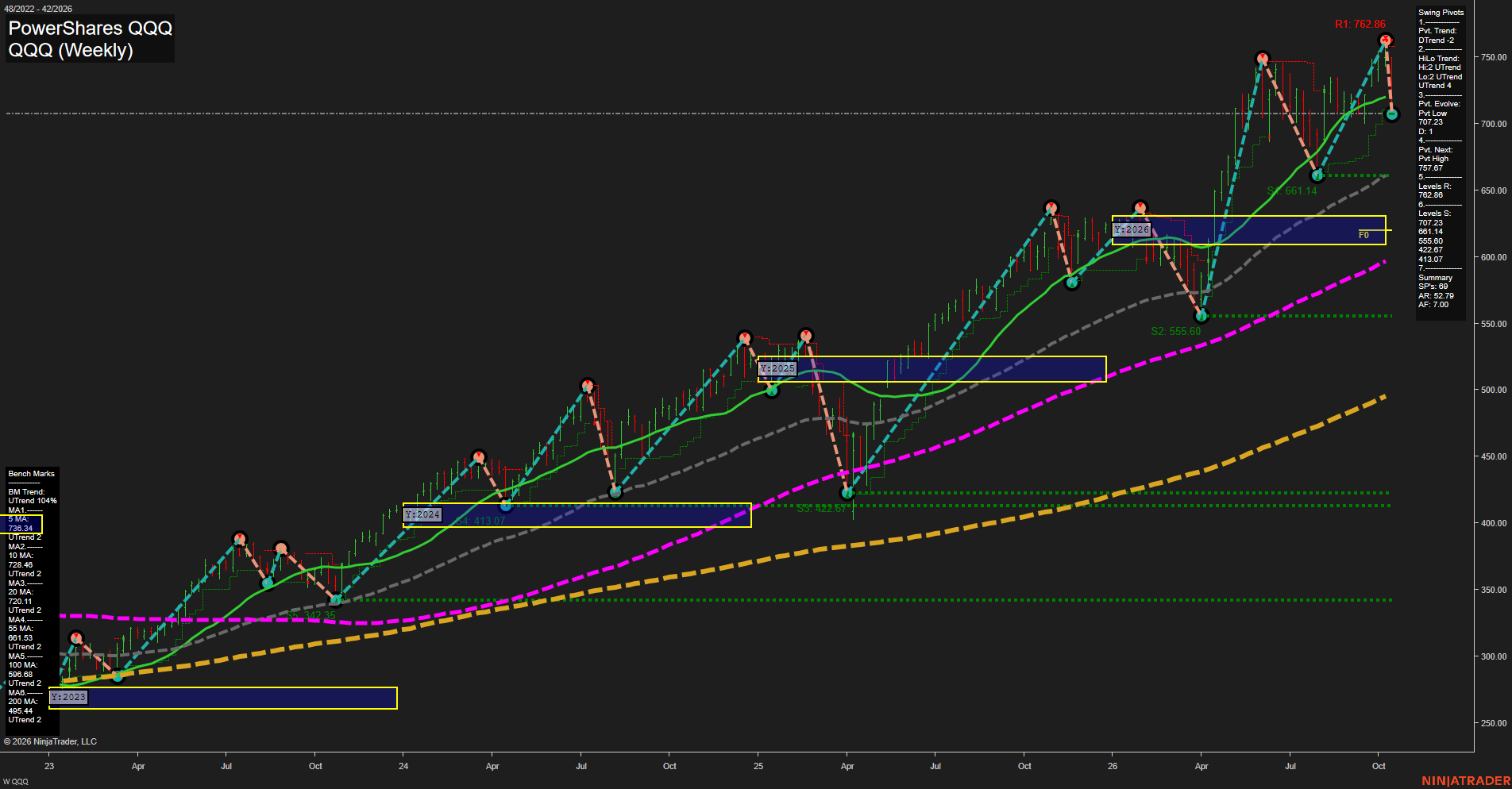Click the Bench Marks panel heading
Screen dimensions: 1512x789
[x=32, y=474]
